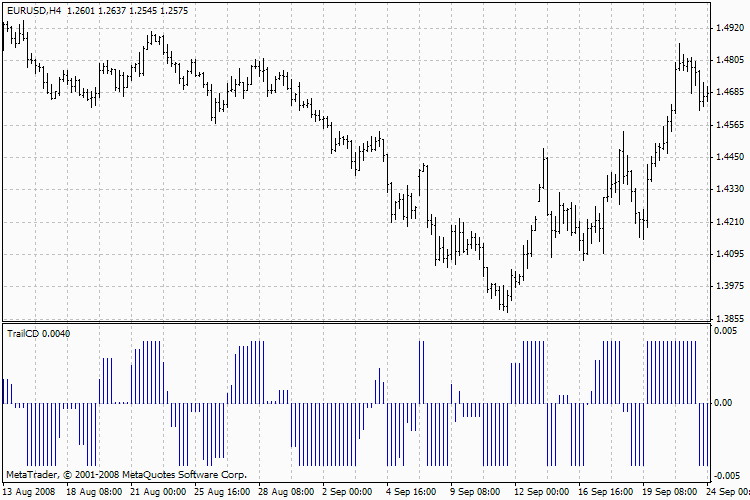Select the 19 Sep 08:00 time marker
Image resolution: width=750 pixels, height=500 pixels.
[x=669, y=492]
